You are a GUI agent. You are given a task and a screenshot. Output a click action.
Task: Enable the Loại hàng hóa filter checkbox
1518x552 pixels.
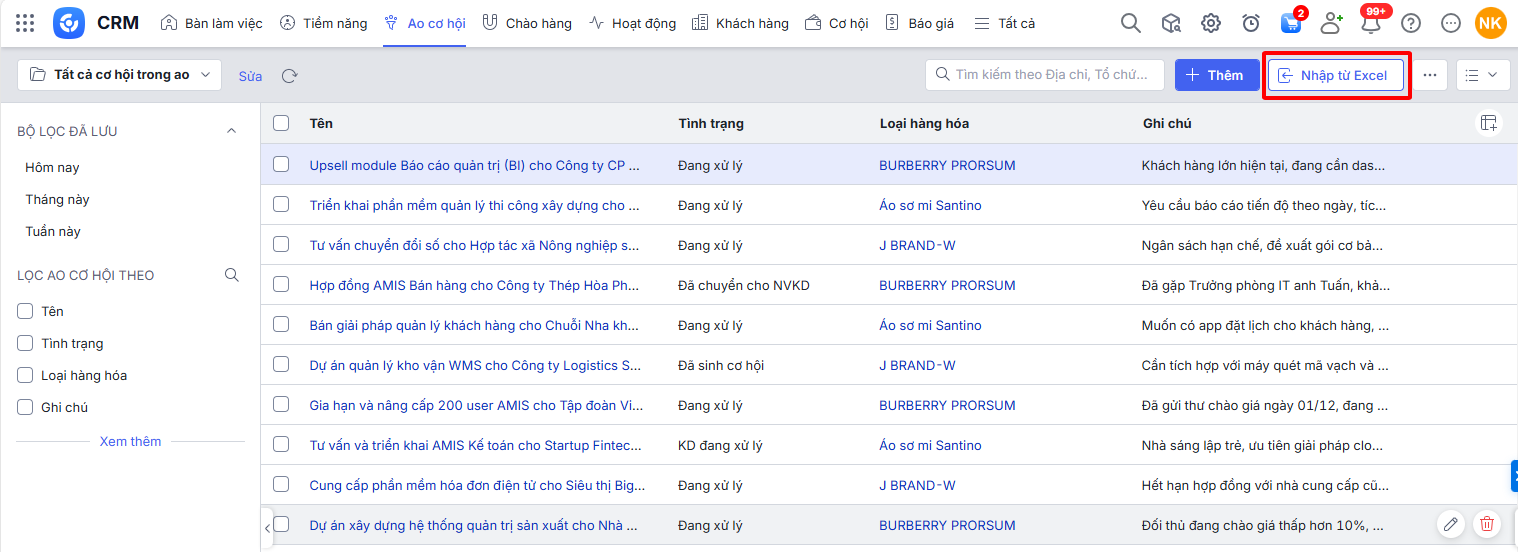pyautogui.click(x=26, y=375)
